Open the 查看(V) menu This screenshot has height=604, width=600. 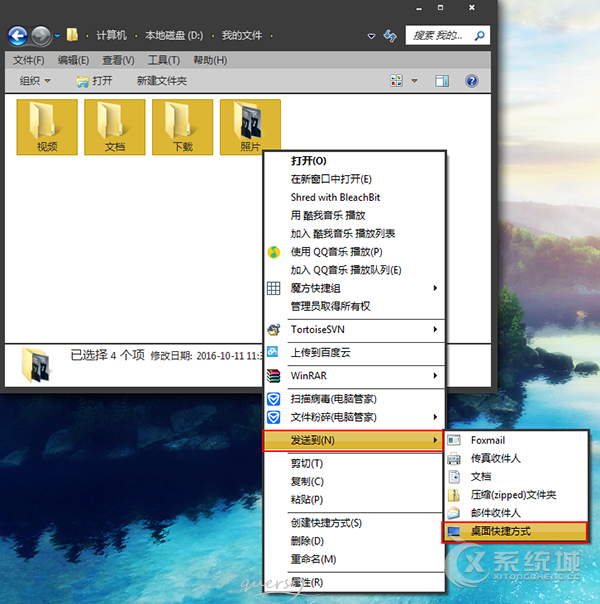click(x=118, y=60)
